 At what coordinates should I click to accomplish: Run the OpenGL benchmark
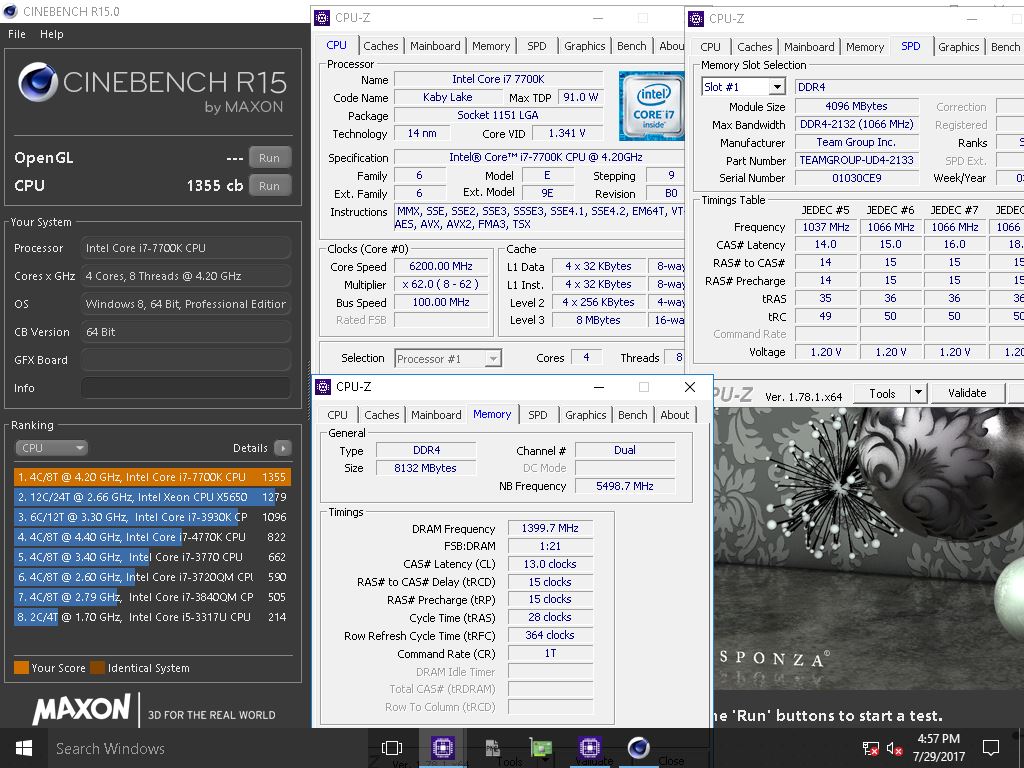269,158
